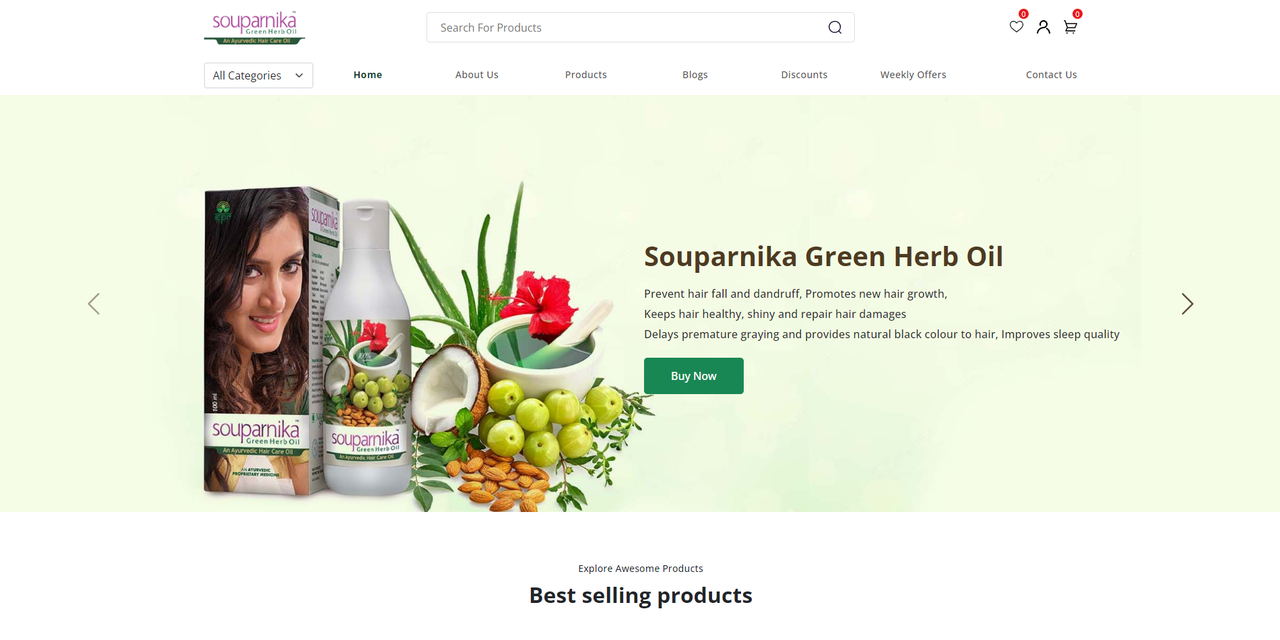
Task: Select the Home menu item
Action: 368,75
